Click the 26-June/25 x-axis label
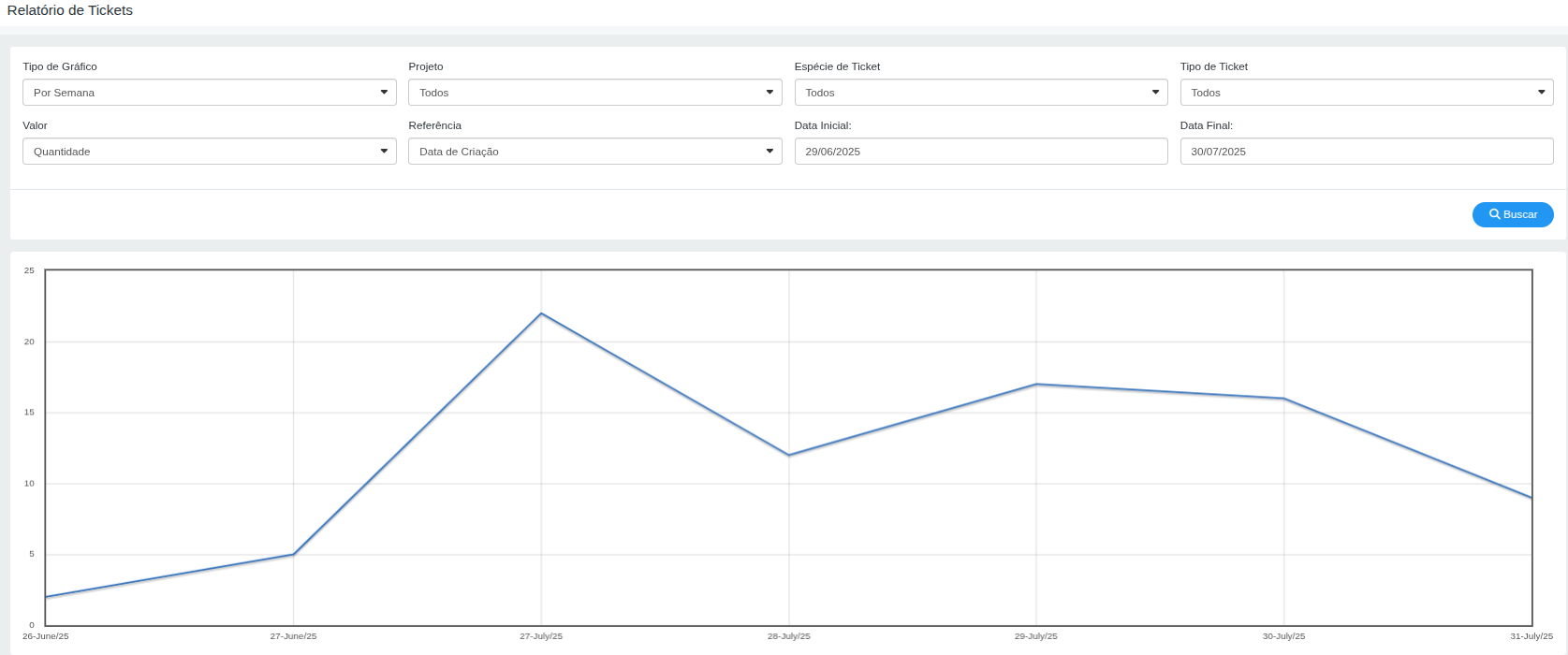The height and width of the screenshot is (655, 1568). click(46, 636)
